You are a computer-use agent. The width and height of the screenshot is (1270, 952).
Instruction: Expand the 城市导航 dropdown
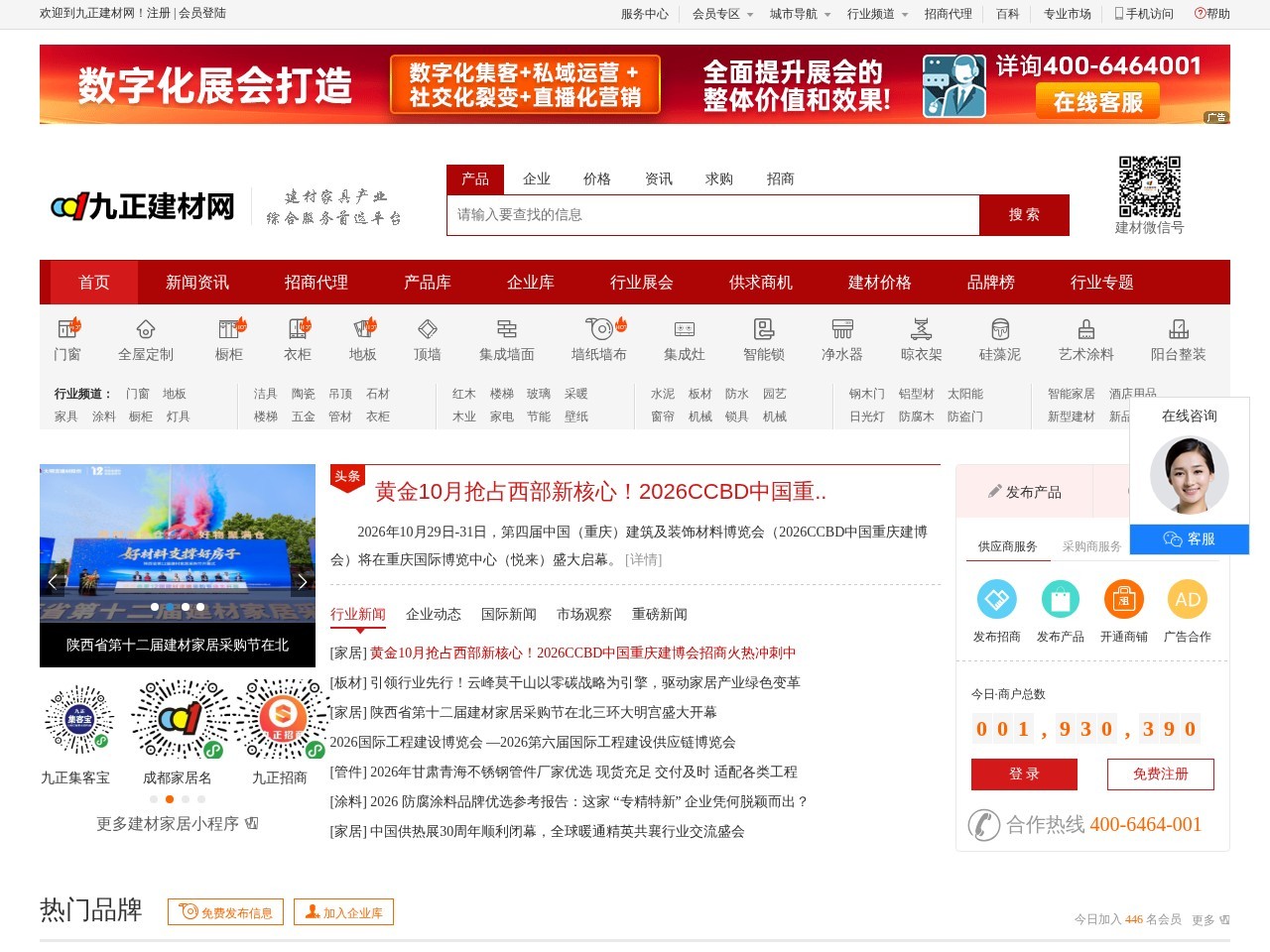point(800,14)
